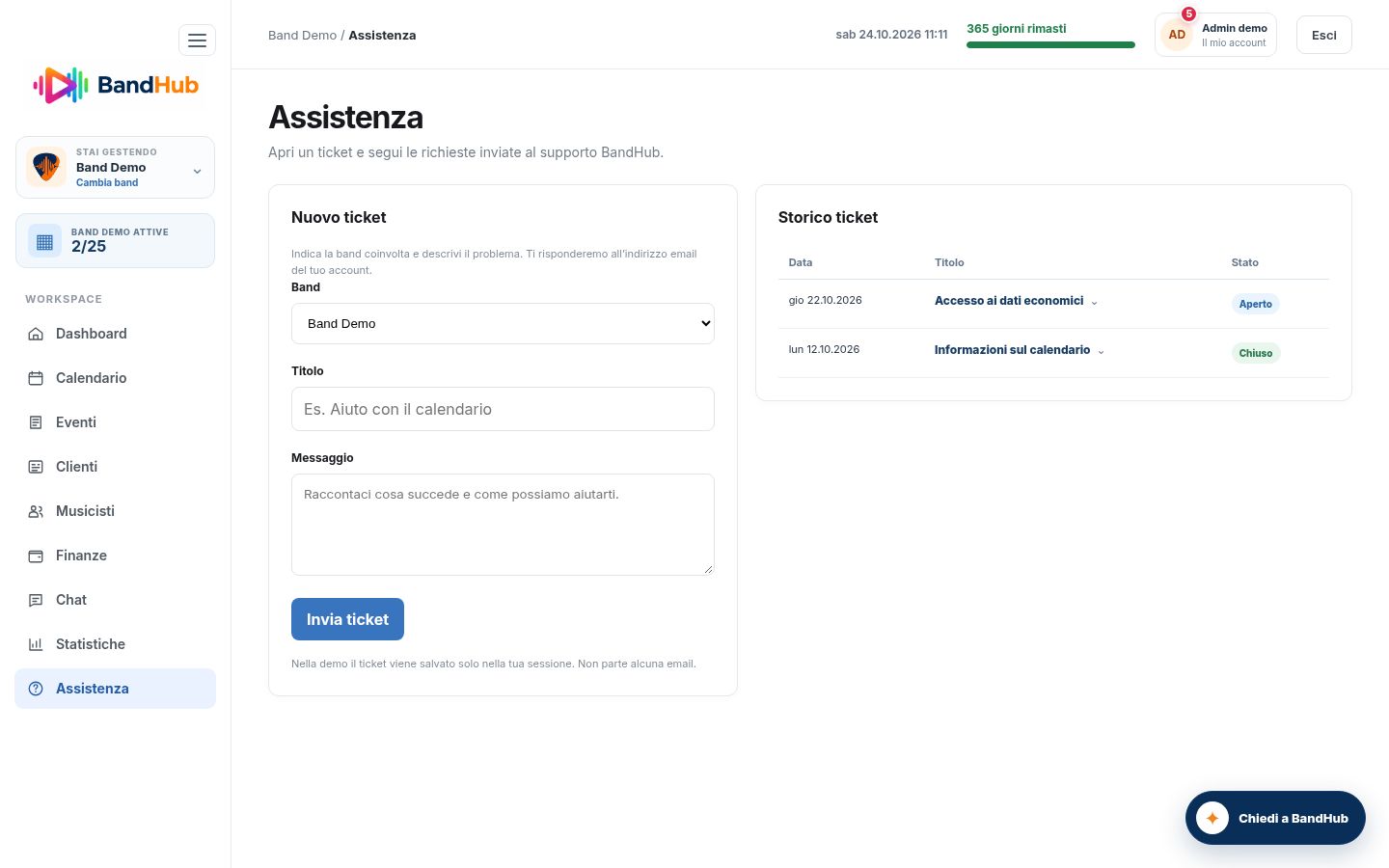The height and width of the screenshot is (868, 1389).
Task: Open the Dashboard menu item
Action: pyautogui.click(x=115, y=334)
